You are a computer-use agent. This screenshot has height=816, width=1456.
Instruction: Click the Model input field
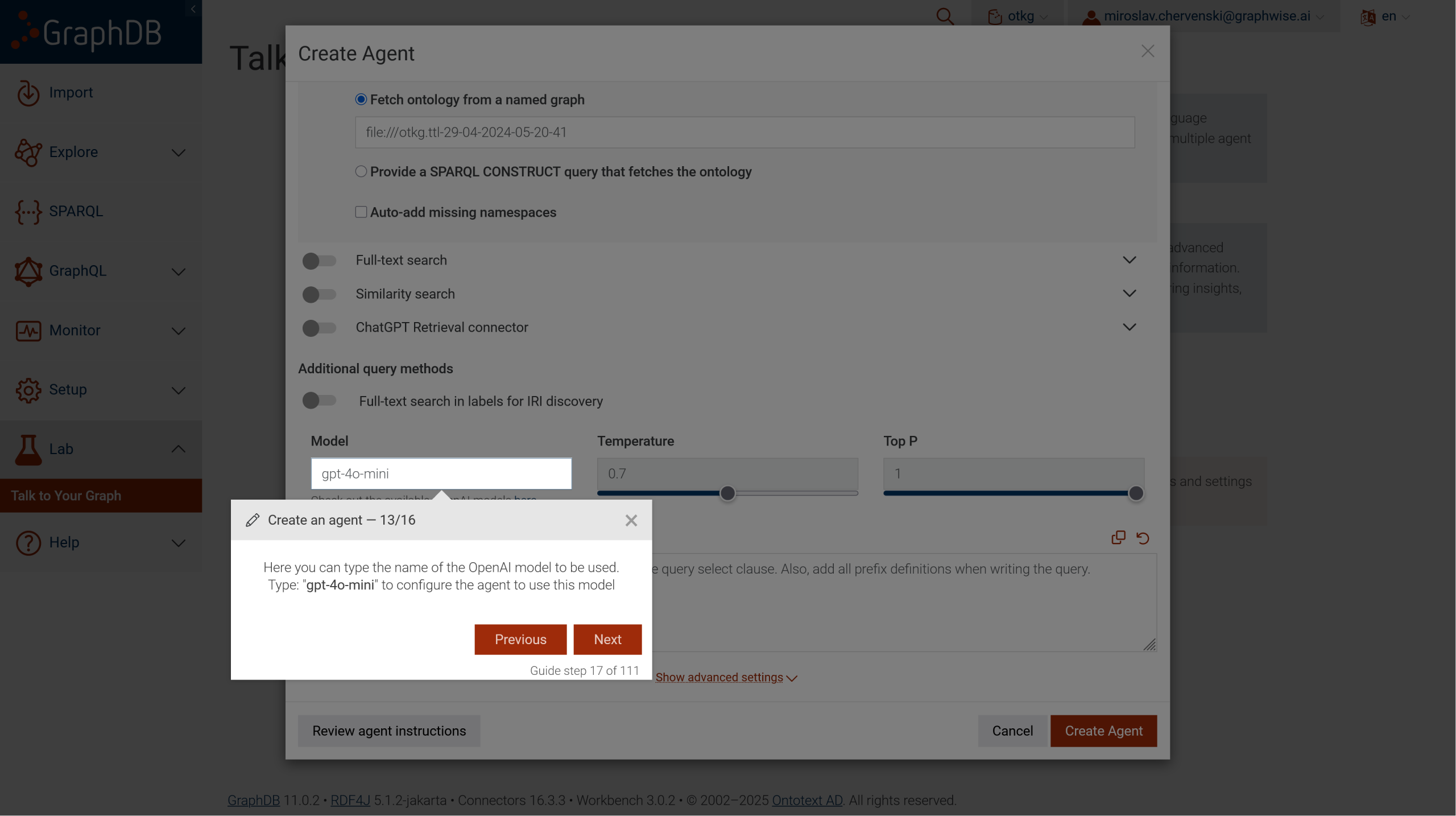point(441,473)
